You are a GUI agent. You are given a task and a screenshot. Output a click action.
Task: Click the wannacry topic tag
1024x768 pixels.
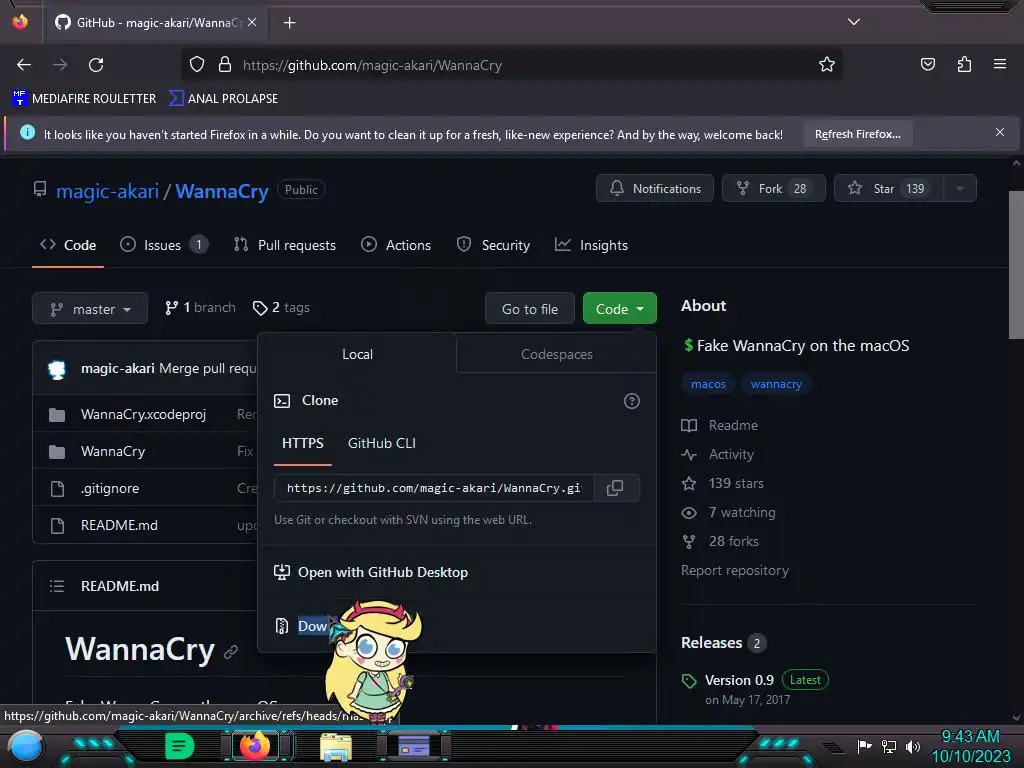[x=776, y=384]
